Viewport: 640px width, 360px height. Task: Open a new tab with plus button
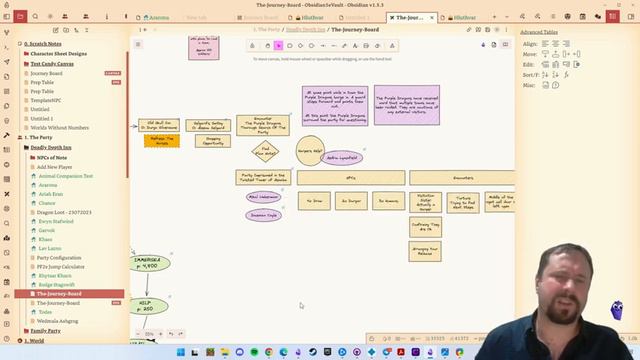494,17
